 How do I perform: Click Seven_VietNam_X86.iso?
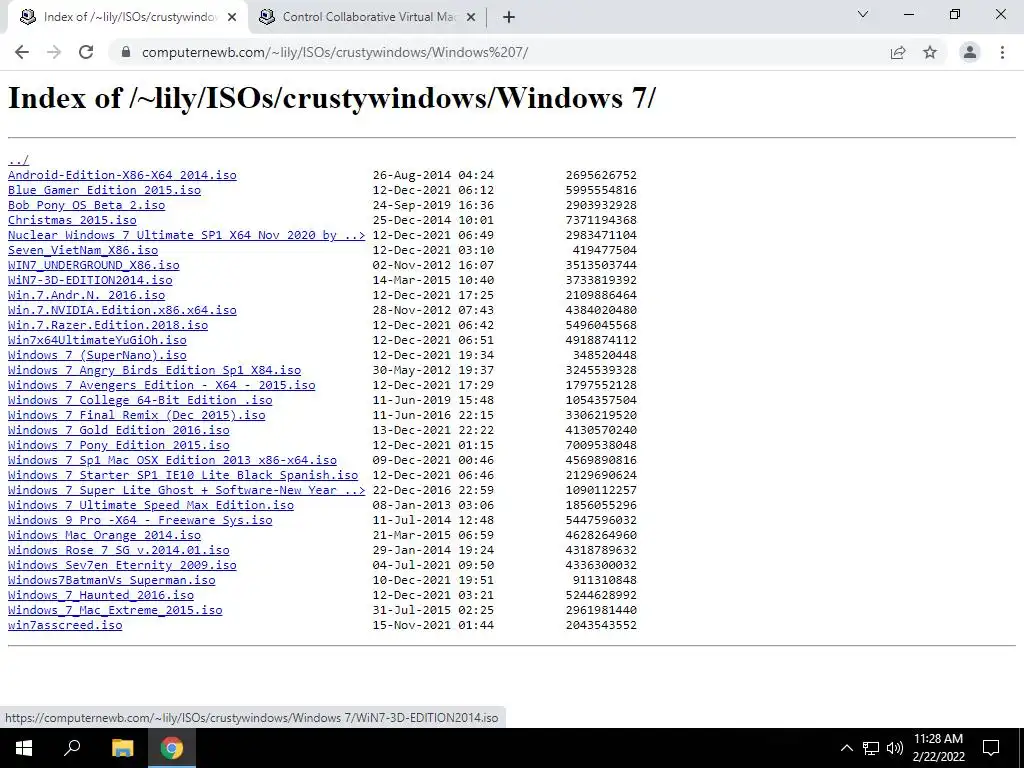(83, 250)
